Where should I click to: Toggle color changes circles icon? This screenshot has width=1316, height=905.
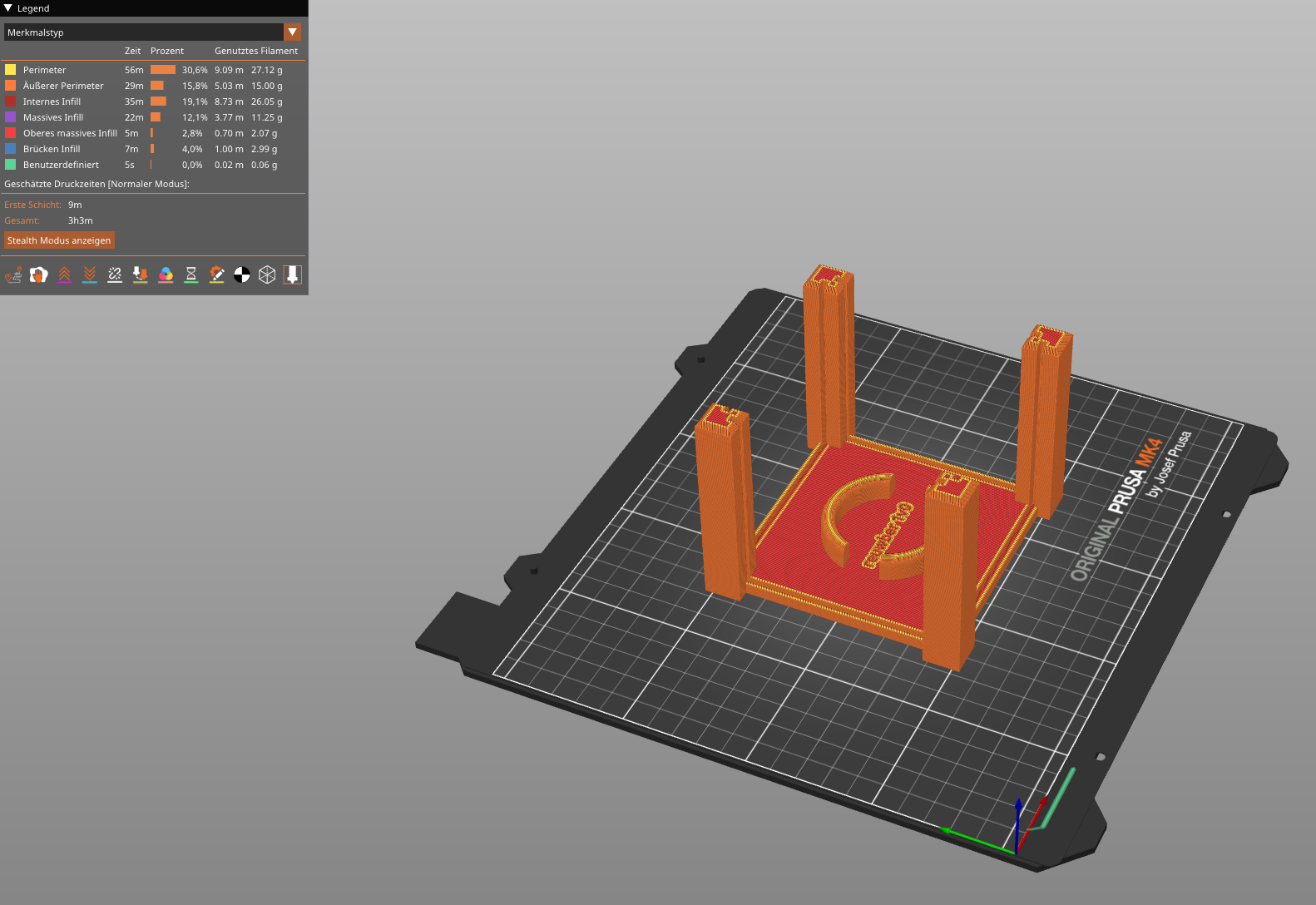click(x=166, y=274)
